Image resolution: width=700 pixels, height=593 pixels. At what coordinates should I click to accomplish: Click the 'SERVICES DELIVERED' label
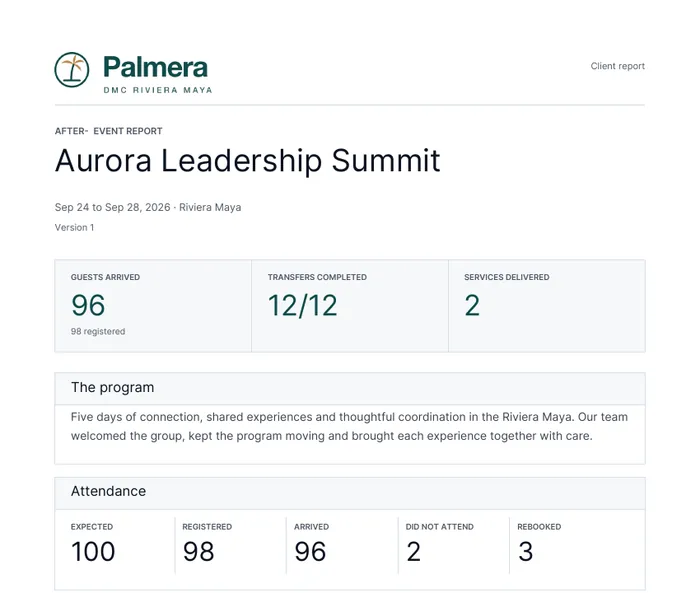coord(507,277)
